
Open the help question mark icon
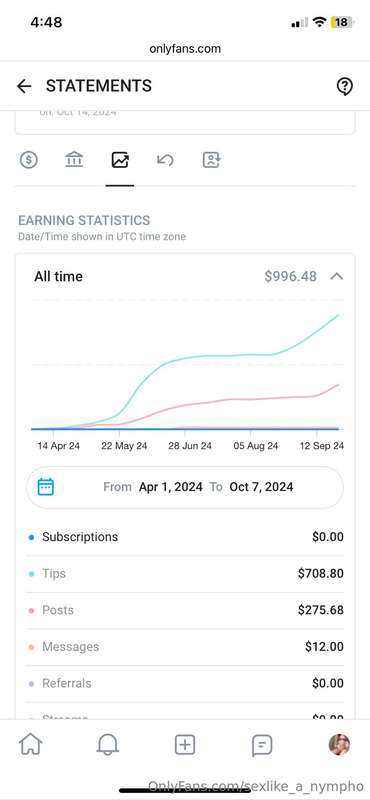(345, 86)
